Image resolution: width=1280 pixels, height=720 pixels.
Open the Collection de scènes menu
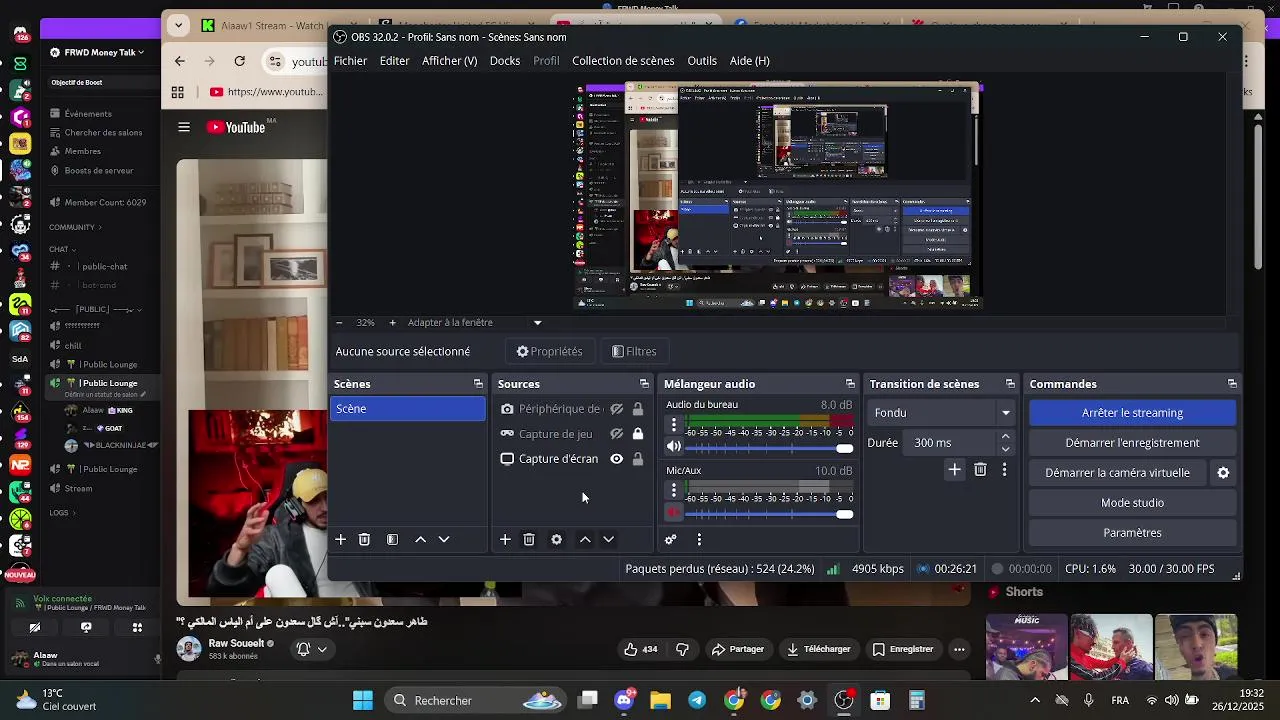click(623, 61)
